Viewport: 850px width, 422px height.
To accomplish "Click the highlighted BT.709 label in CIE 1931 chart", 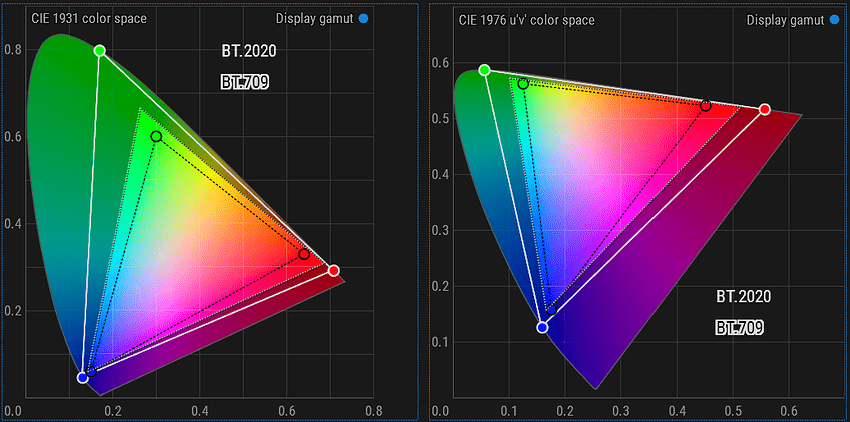I will click(x=245, y=82).
